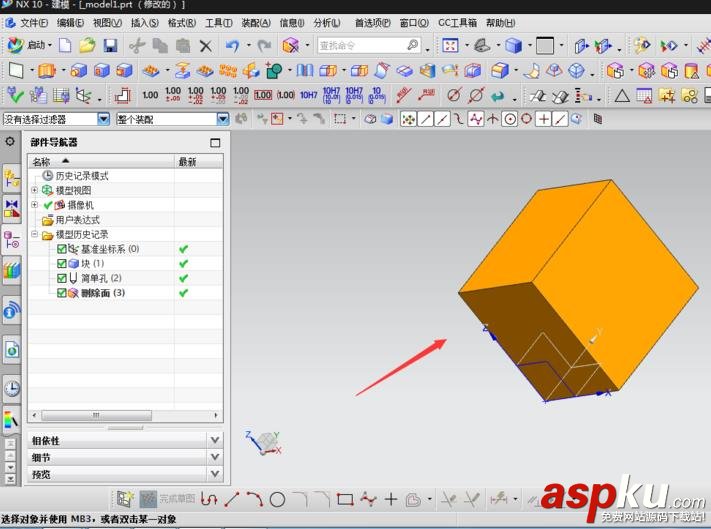Open the Internet Explorer sidebar tab
711x529 pixels.
(11, 349)
